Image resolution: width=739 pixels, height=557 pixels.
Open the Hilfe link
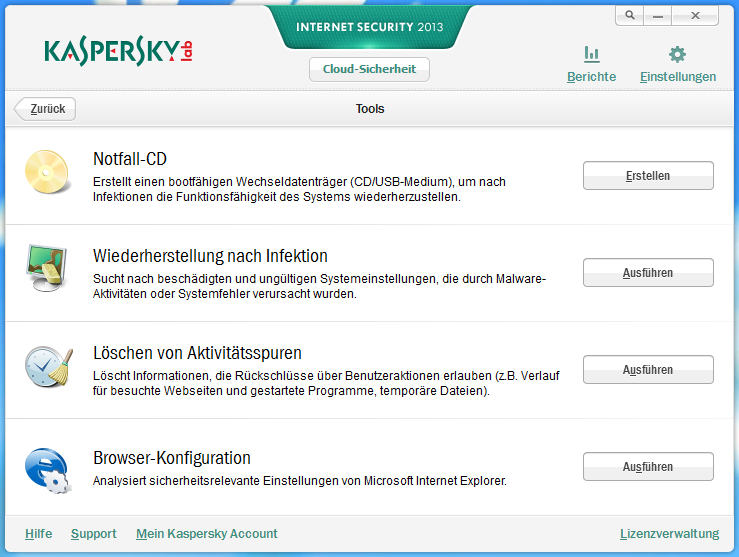[39, 534]
